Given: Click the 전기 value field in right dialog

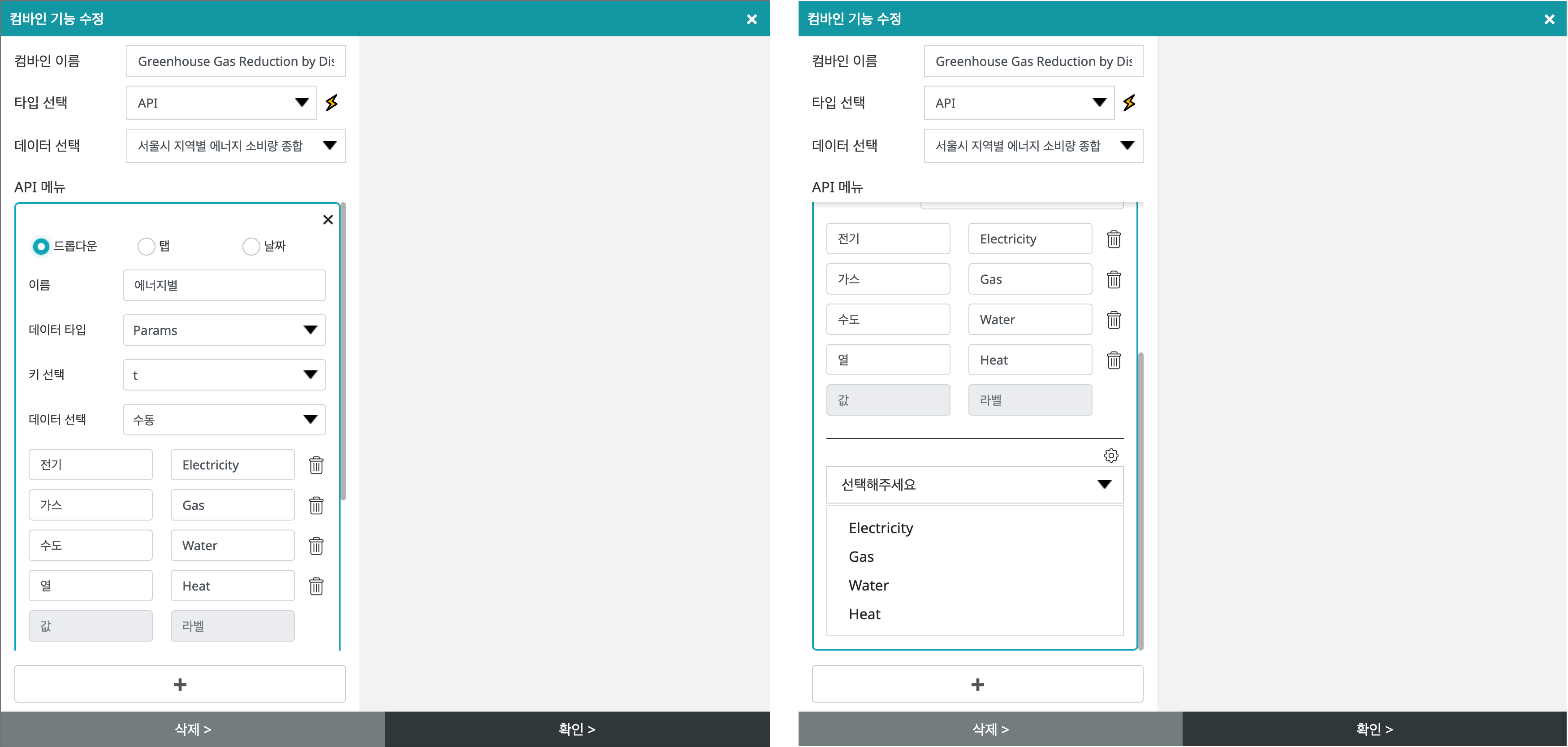Looking at the screenshot, I should click(888, 239).
